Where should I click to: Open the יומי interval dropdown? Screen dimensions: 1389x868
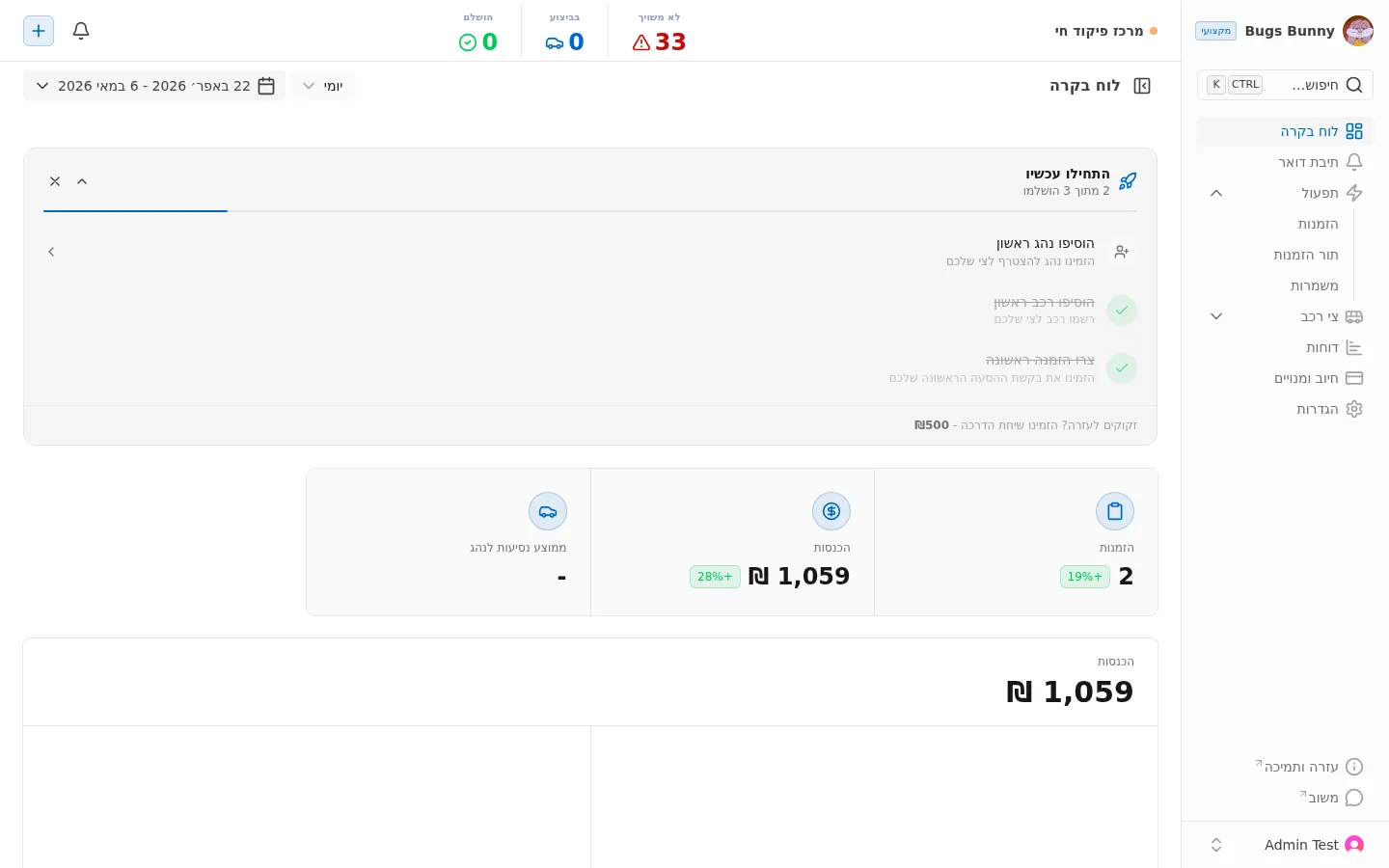(x=322, y=86)
